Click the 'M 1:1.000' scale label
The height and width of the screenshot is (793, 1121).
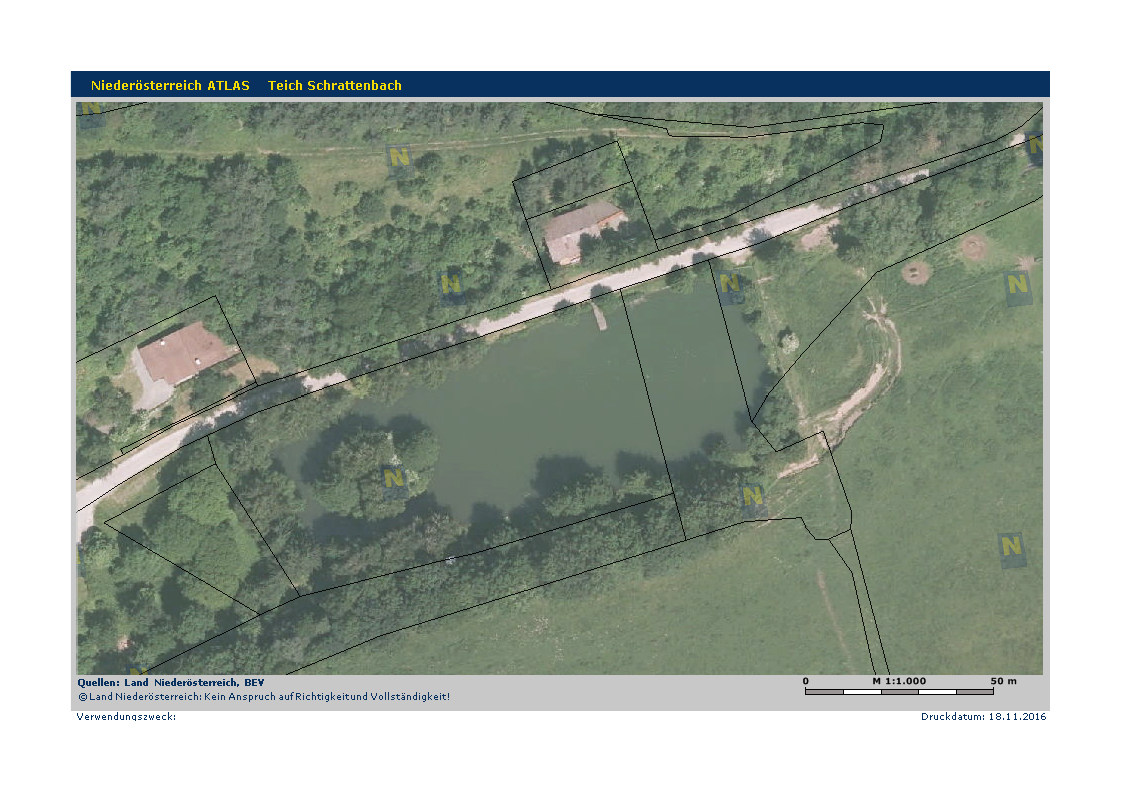pyautogui.click(x=899, y=681)
